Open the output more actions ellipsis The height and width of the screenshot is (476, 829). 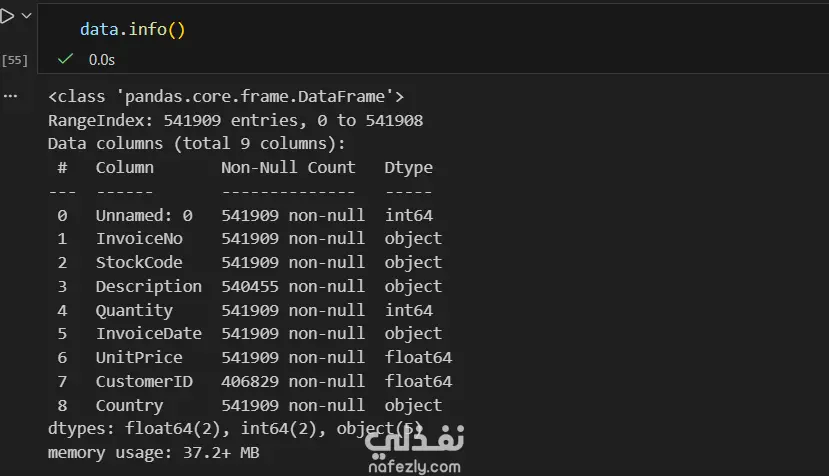click(10, 96)
